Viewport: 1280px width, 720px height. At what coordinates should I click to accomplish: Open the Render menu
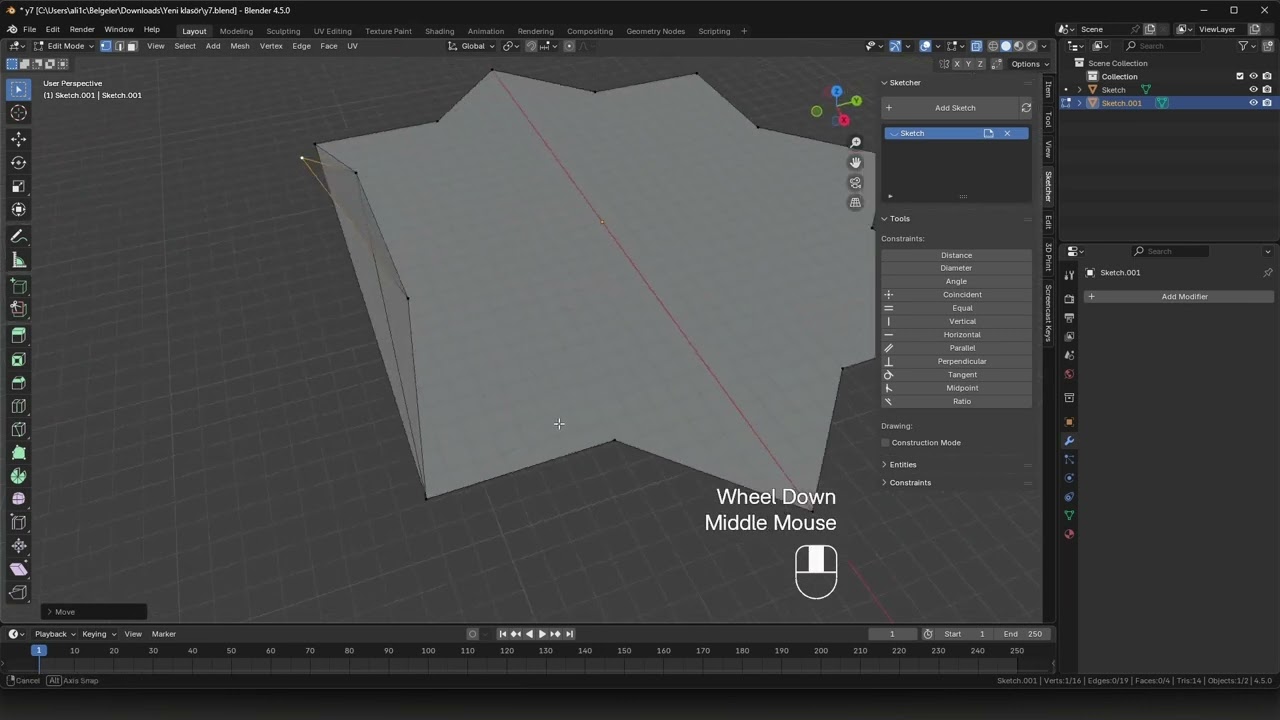(x=82, y=30)
